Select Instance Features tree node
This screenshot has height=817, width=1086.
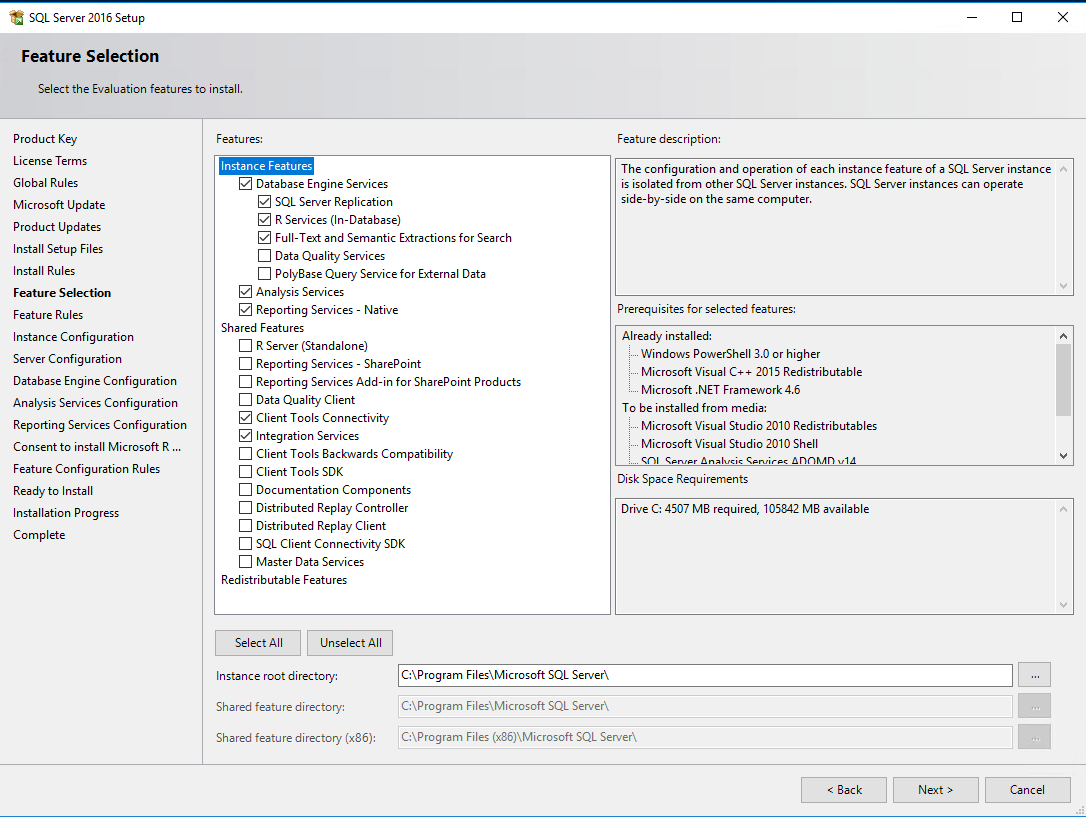[x=267, y=166]
